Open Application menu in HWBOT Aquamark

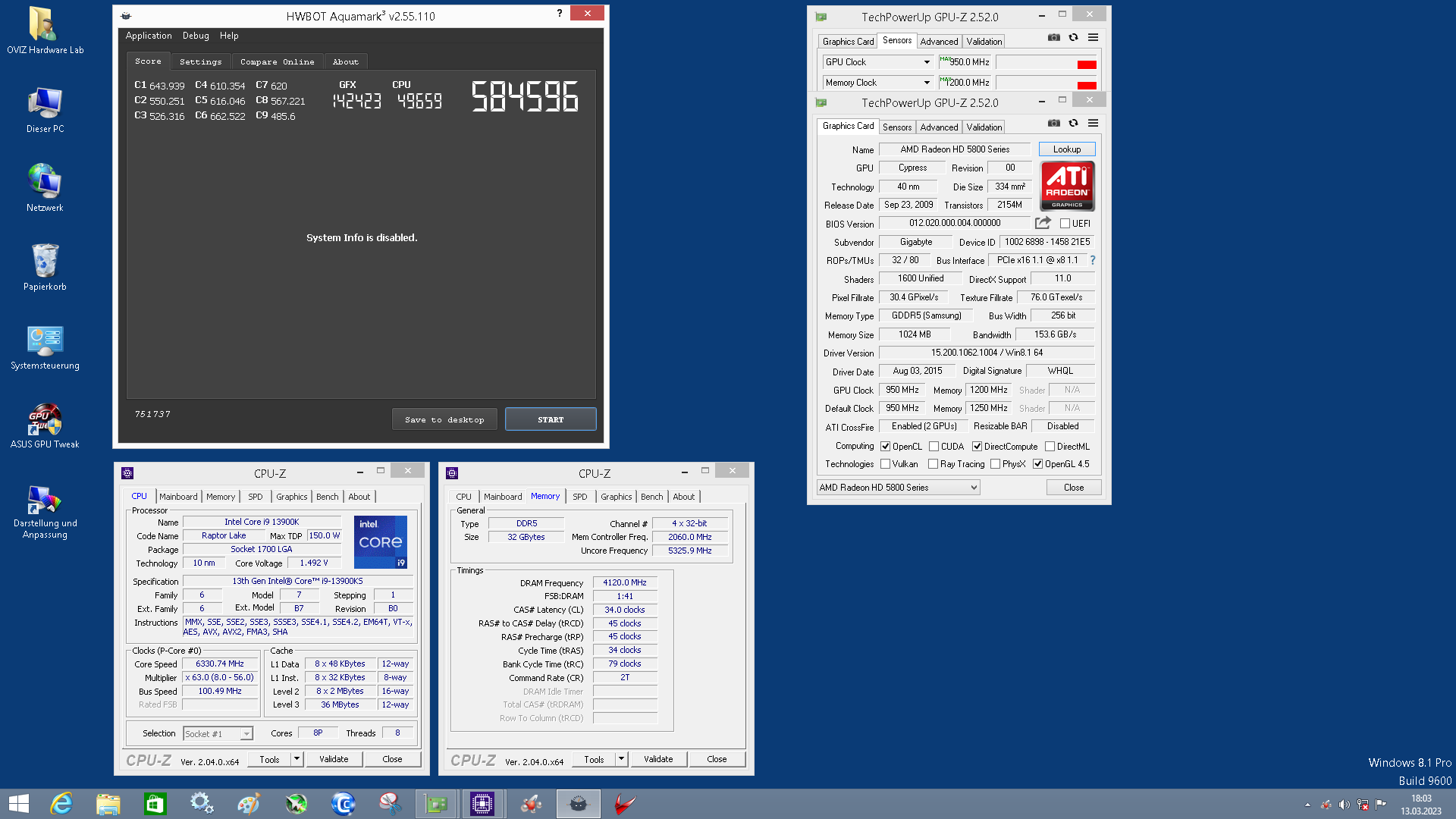149,36
